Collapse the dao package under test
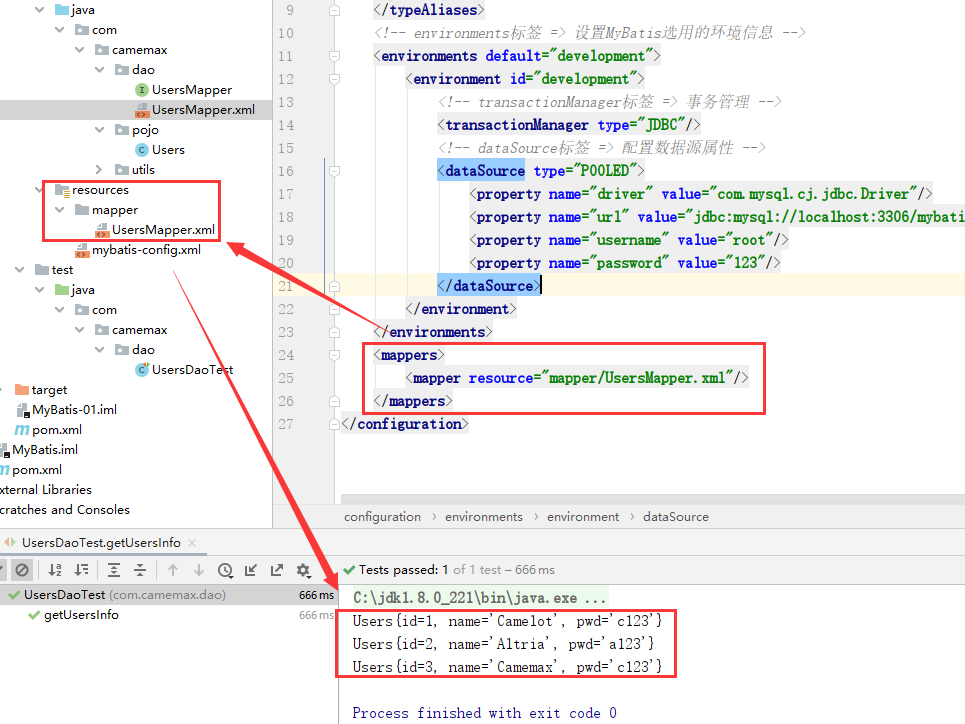 click(x=100, y=350)
